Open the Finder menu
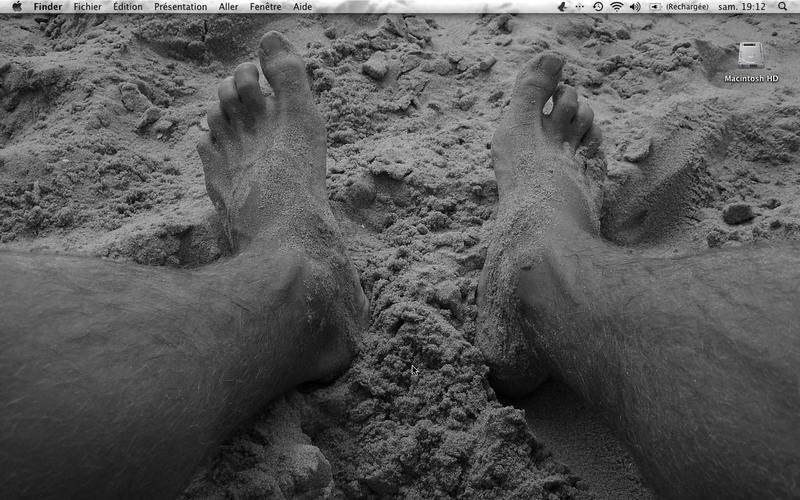The image size is (800, 500). [x=47, y=7]
